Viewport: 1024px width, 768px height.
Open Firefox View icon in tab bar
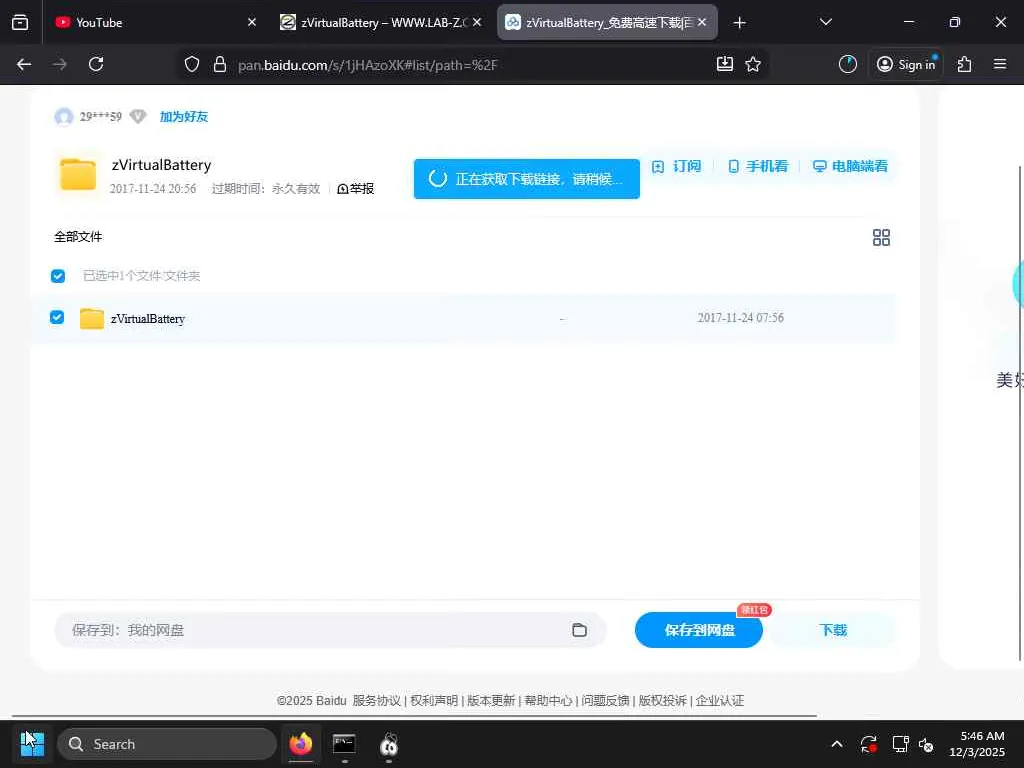[x=20, y=22]
